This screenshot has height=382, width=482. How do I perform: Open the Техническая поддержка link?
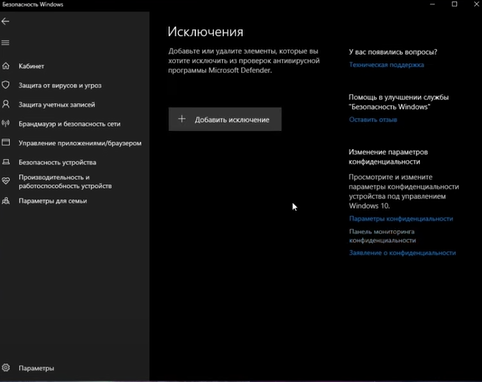[386, 65]
